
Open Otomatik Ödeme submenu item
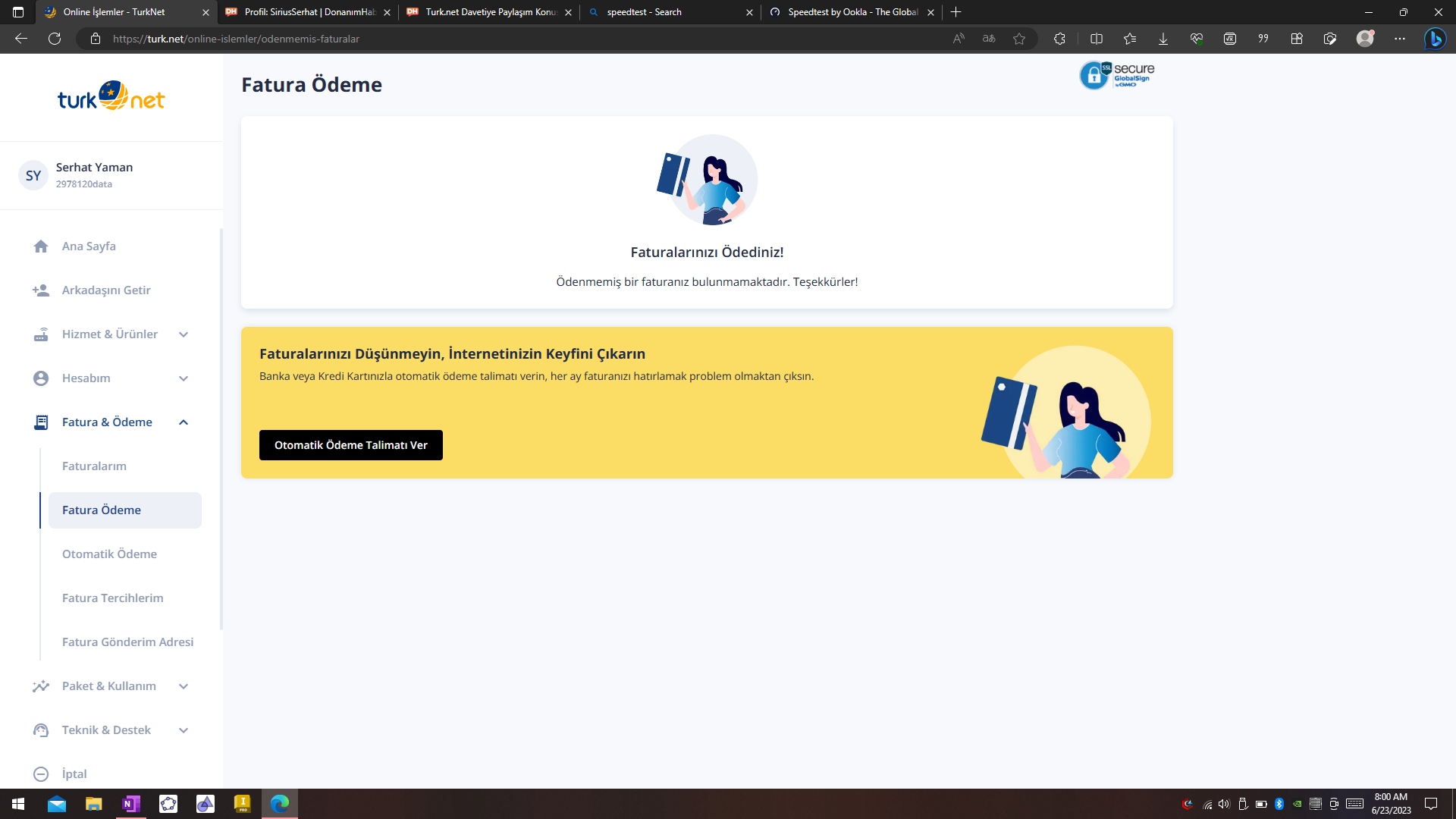tap(109, 554)
